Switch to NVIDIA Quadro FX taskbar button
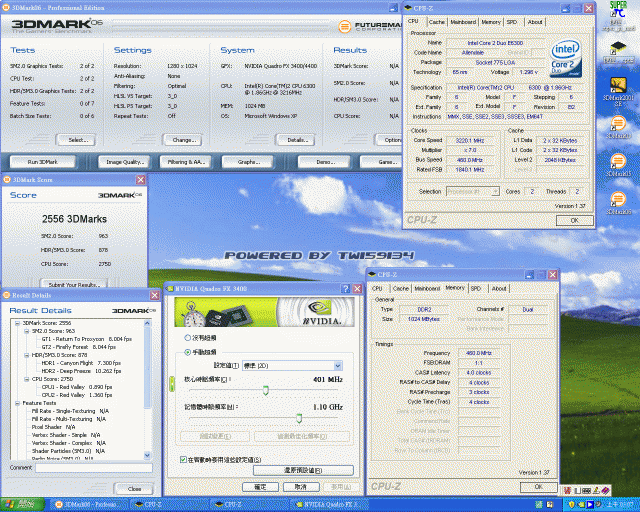The width and height of the screenshot is (640, 512). tap(327, 505)
